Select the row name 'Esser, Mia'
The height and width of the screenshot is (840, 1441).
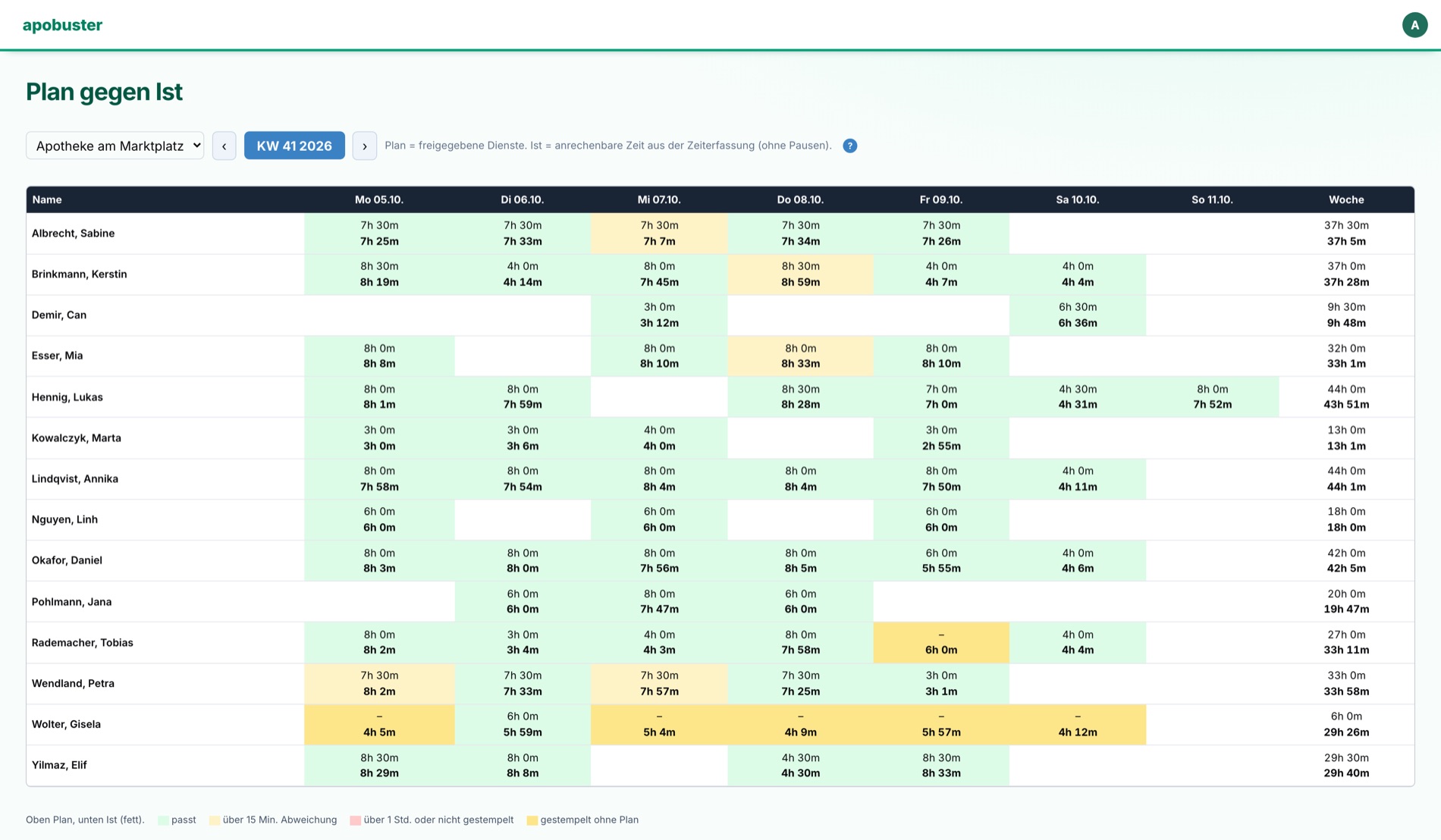(57, 356)
